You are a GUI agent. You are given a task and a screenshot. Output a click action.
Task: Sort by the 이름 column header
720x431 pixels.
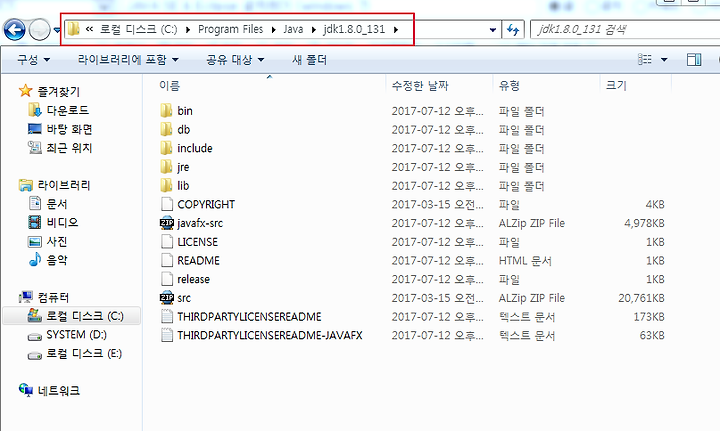(x=169, y=85)
